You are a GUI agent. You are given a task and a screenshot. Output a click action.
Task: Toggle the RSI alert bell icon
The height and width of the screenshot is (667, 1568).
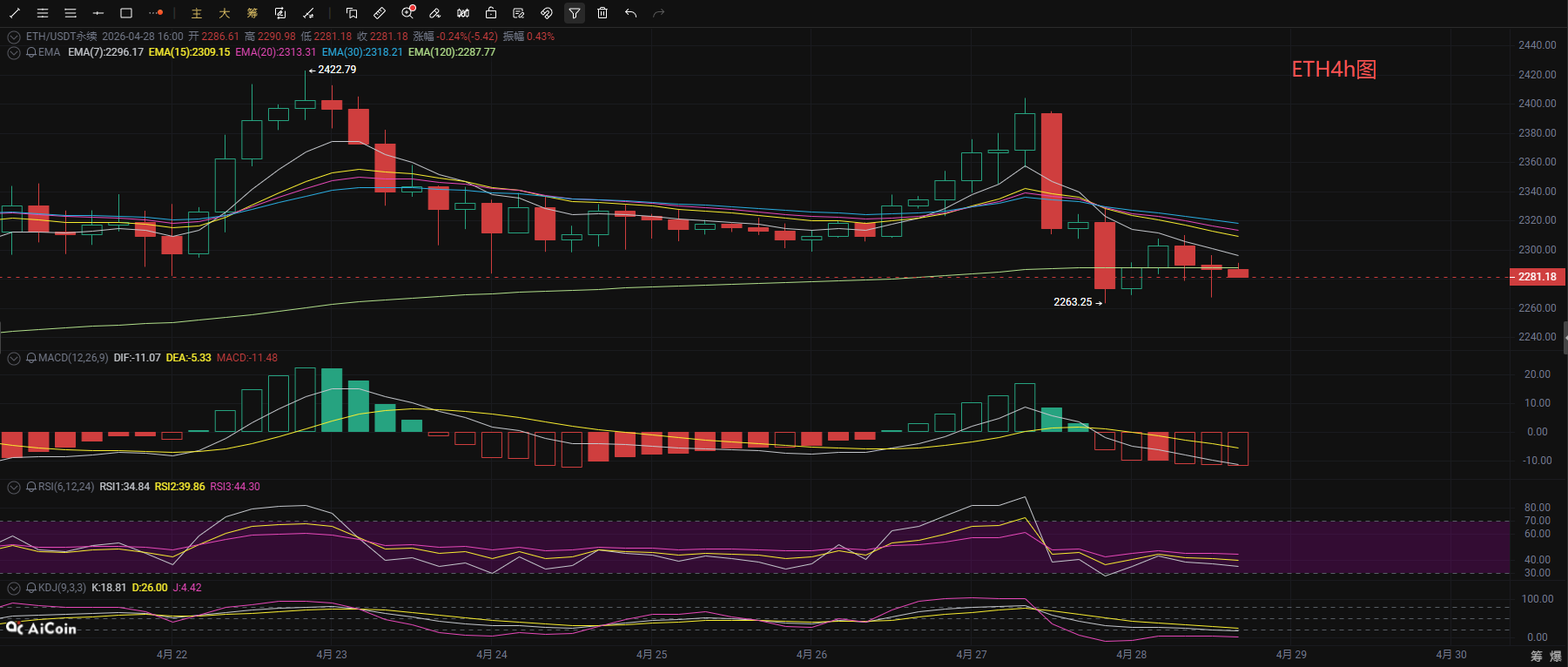pos(31,487)
